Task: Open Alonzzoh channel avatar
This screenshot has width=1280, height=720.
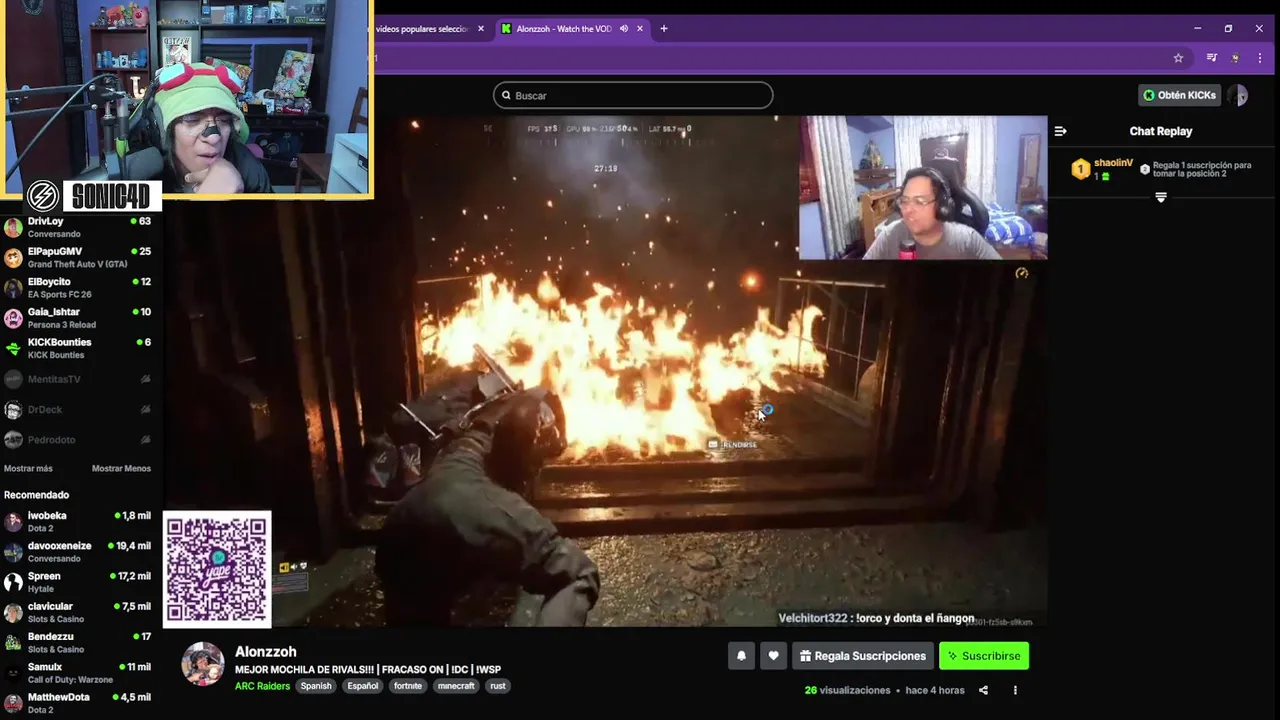Action: click(x=202, y=664)
